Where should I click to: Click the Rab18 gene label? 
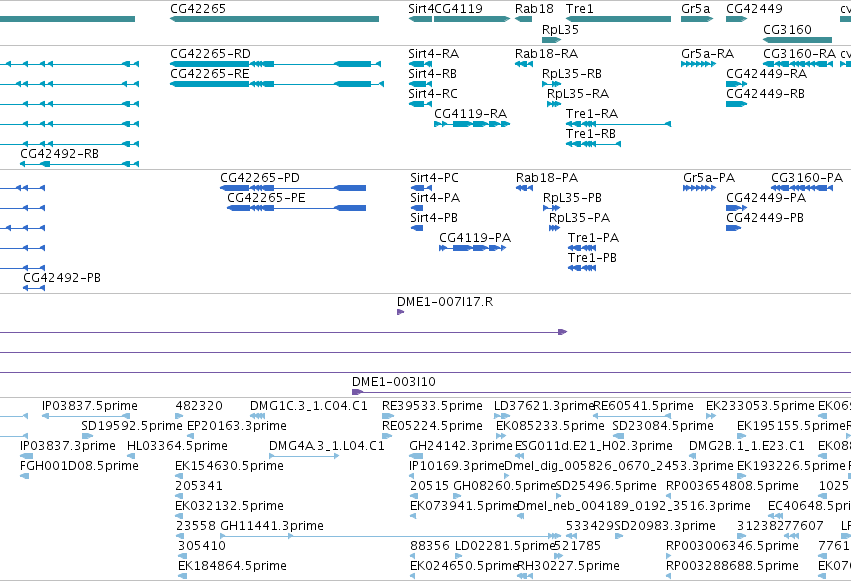pyautogui.click(x=534, y=9)
